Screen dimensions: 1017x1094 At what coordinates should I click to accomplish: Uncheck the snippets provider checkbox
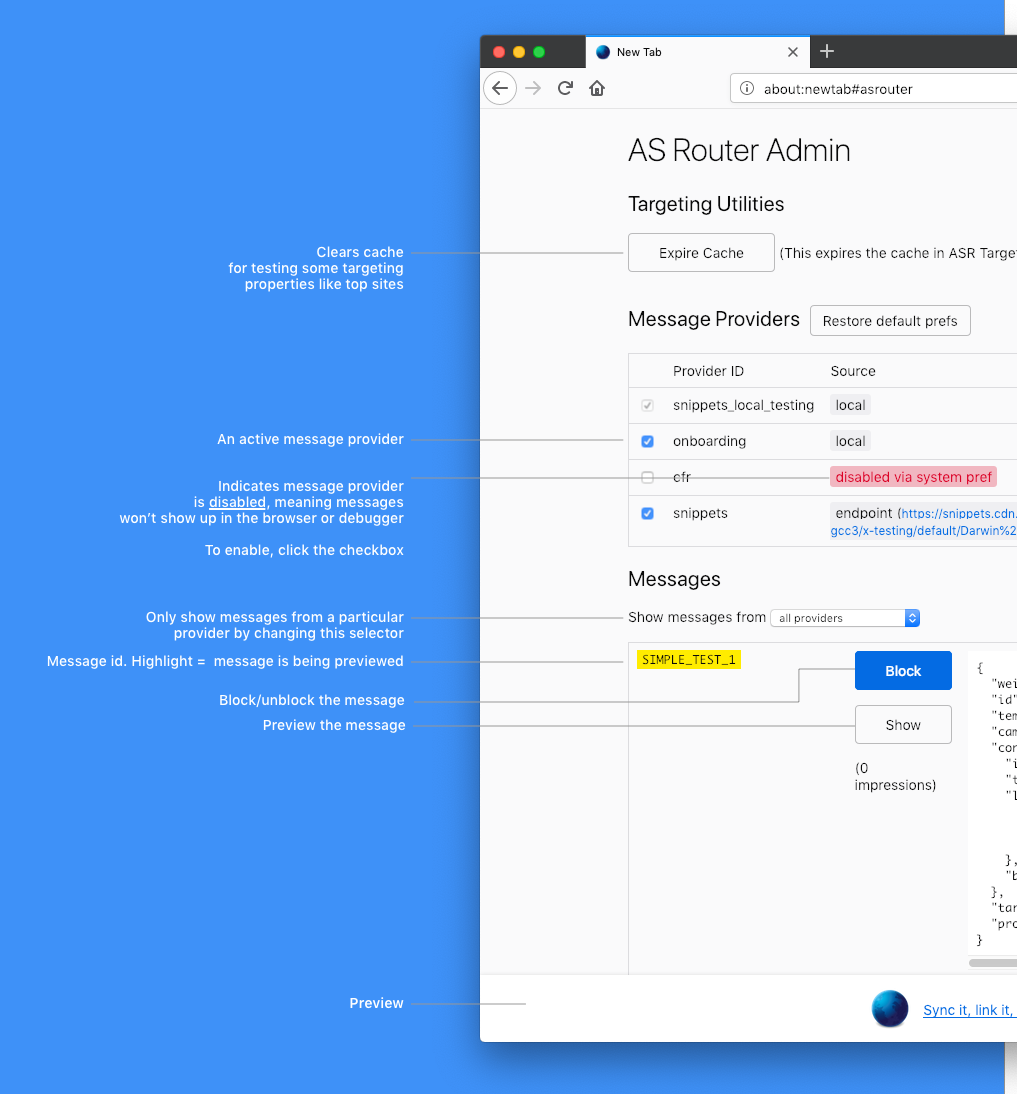point(647,513)
